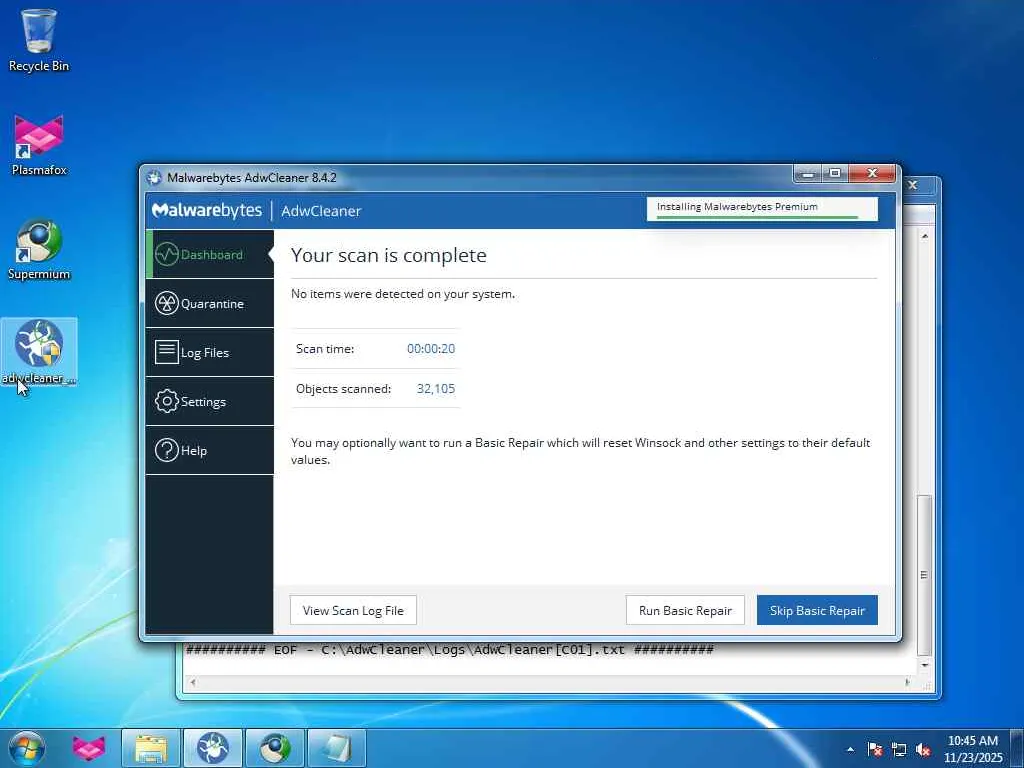Click View Scan Log File button
The height and width of the screenshot is (768, 1024).
353,610
